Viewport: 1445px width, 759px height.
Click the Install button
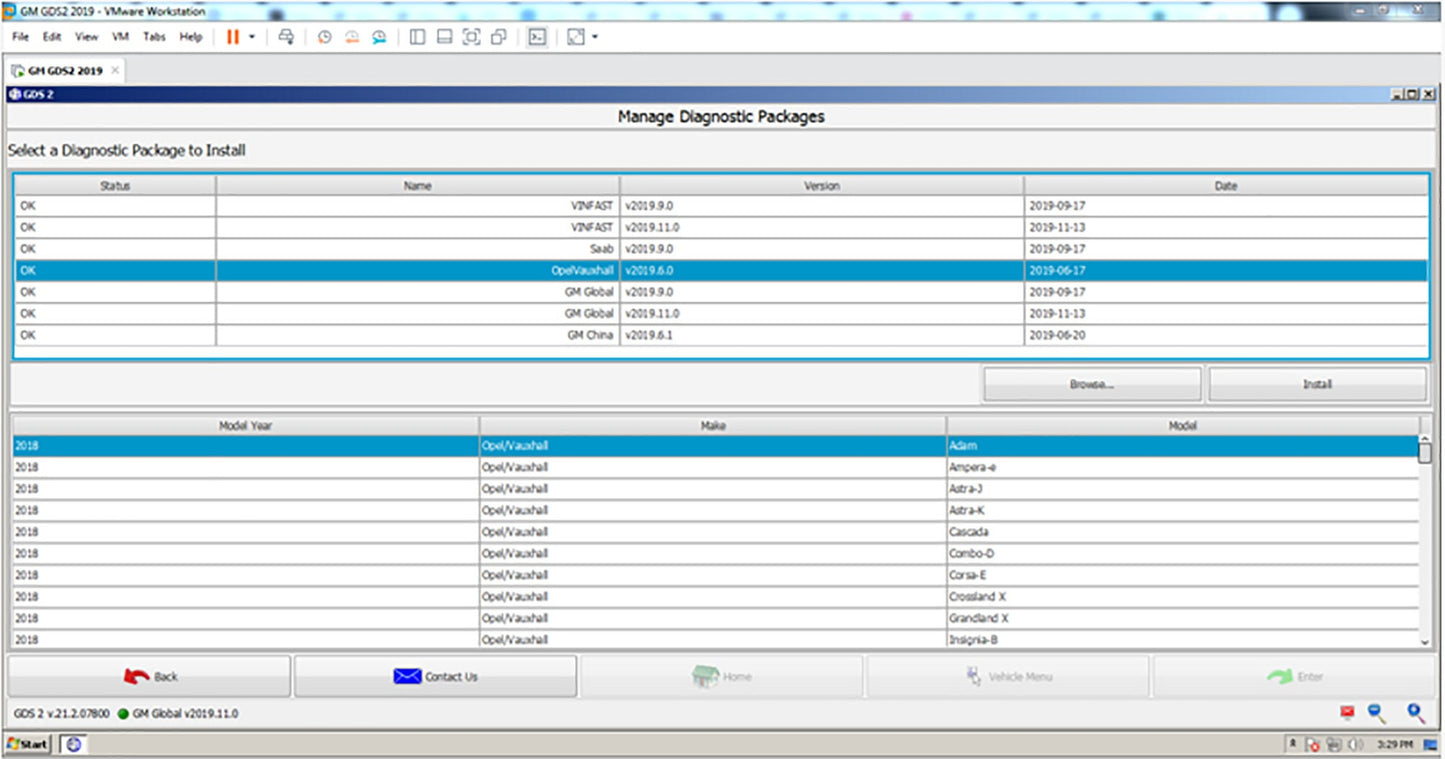[x=1317, y=384]
